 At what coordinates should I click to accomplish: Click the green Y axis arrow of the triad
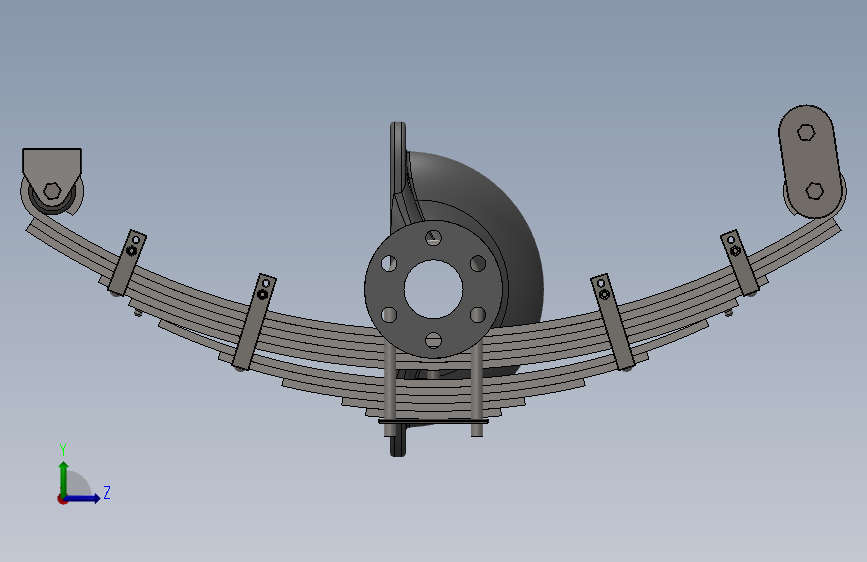click(x=64, y=478)
